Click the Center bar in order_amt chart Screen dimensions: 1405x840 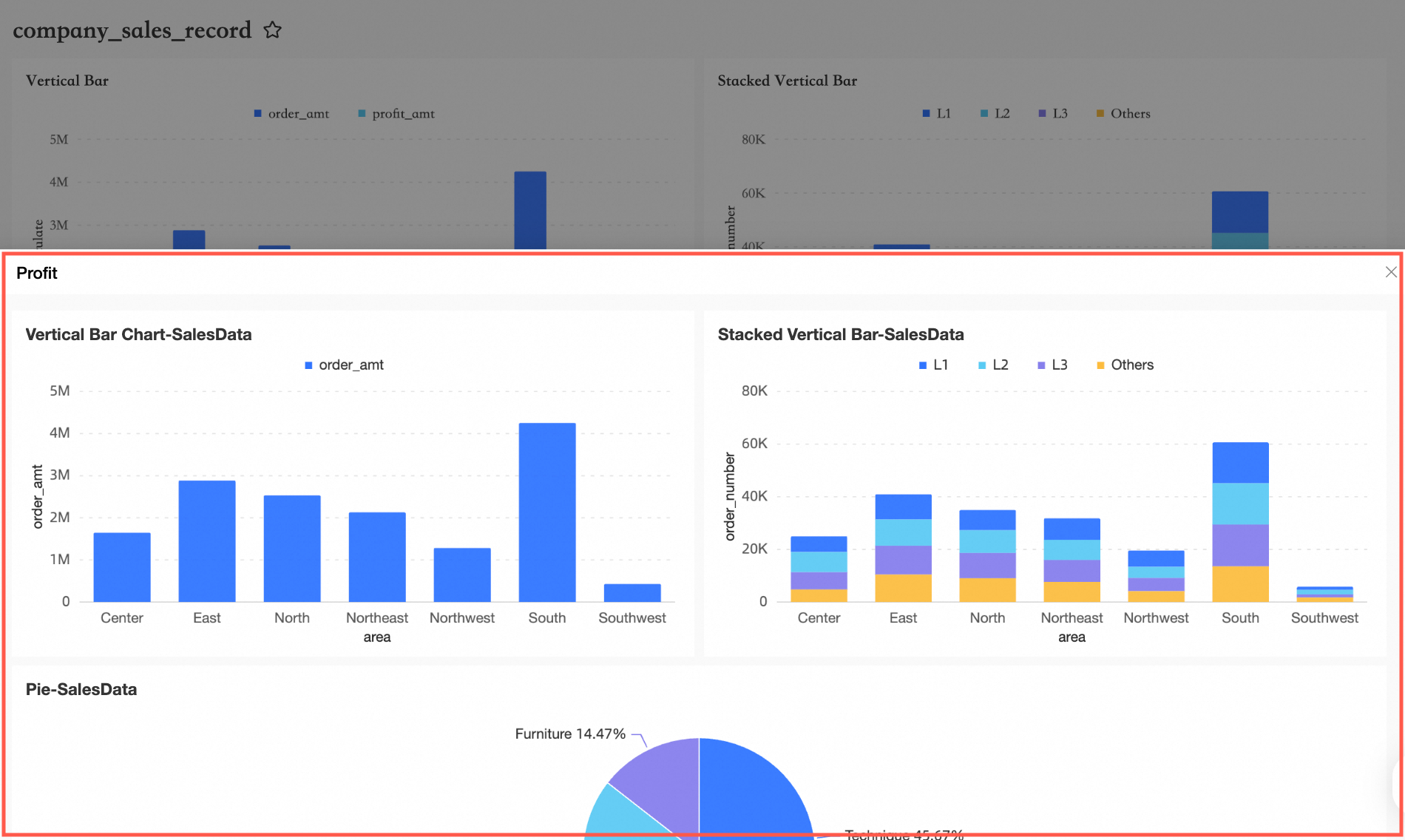pyautogui.click(x=122, y=567)
